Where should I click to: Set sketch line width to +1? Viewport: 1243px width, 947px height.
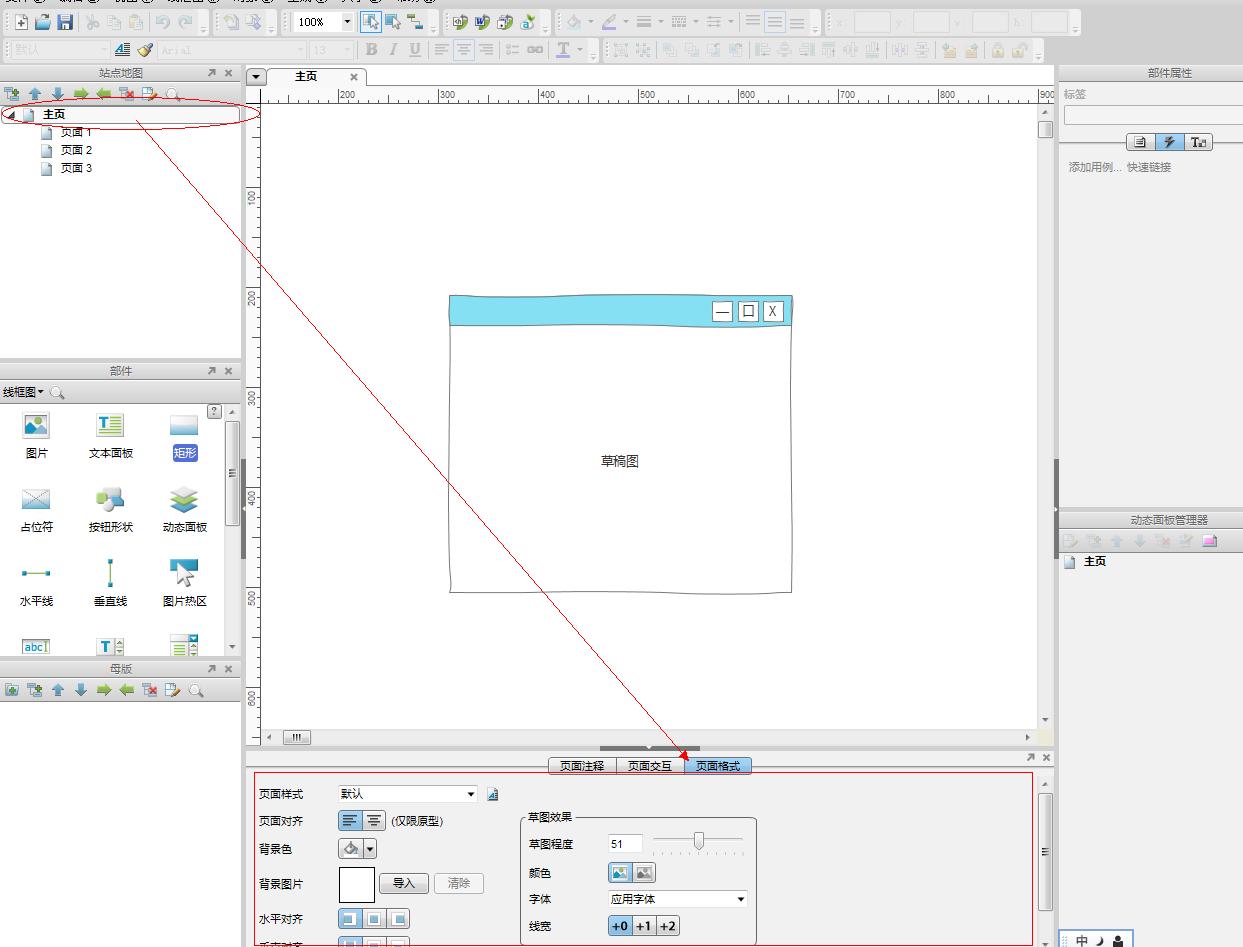pyautogui.click(x=644, y=926)
